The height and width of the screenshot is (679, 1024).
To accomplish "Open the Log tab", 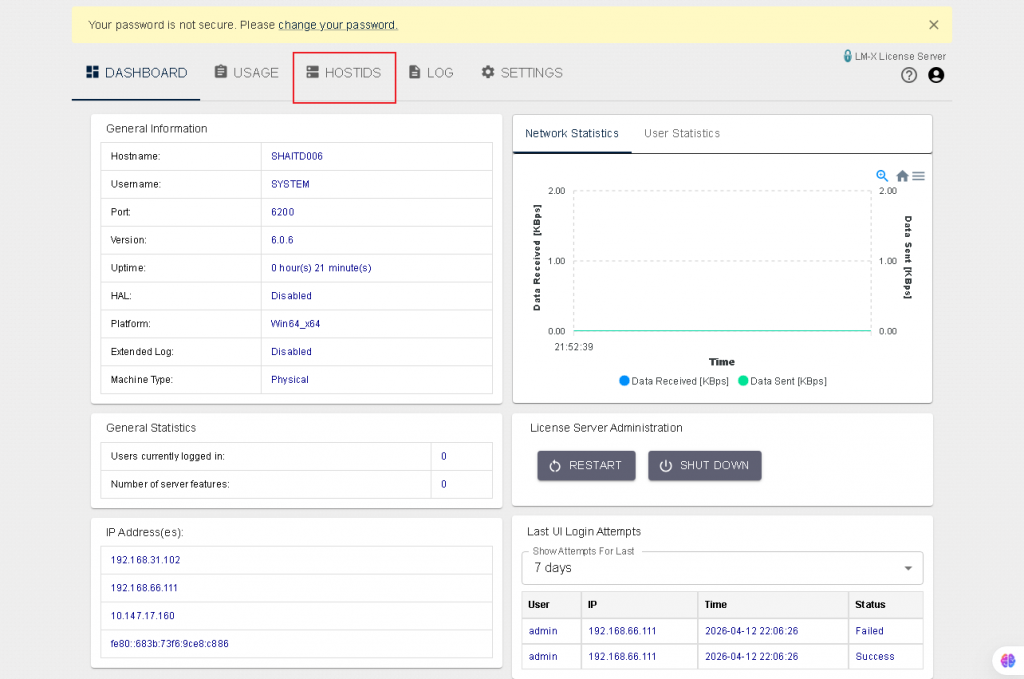I will (431, 73).
